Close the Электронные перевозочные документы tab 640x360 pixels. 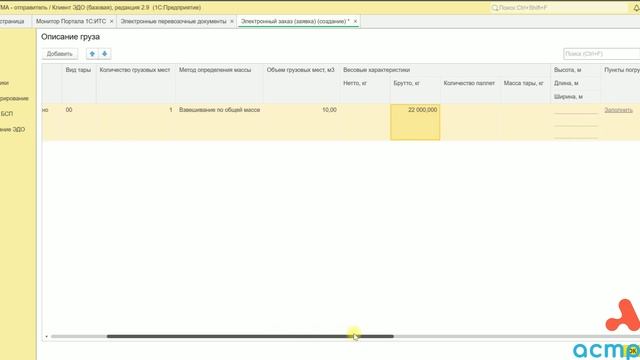(x=232, y=21)
